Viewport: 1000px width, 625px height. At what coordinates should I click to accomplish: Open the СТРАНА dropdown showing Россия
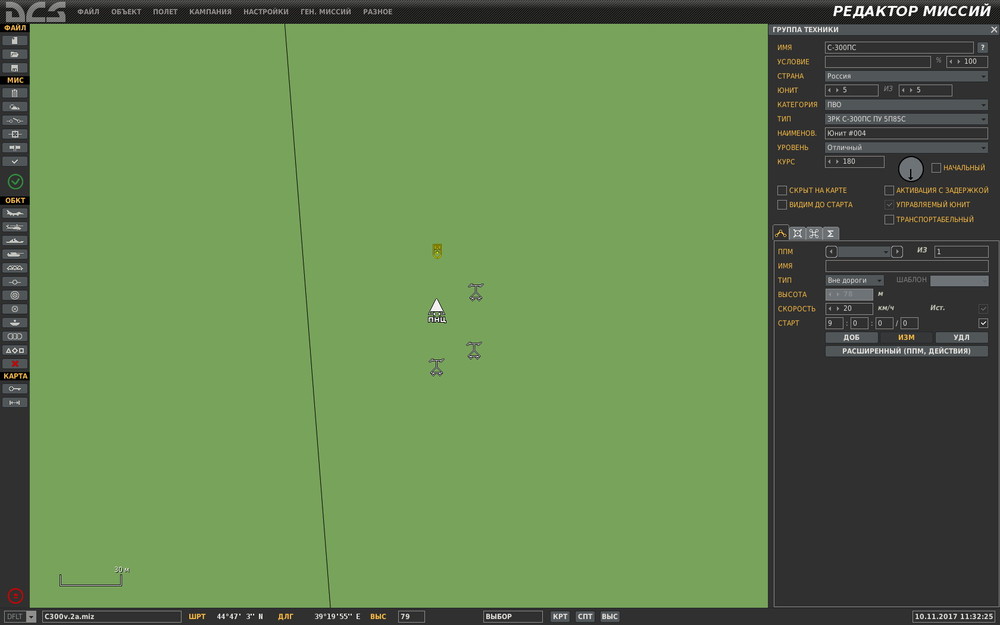pyautogui.click(x=906, y=76)
